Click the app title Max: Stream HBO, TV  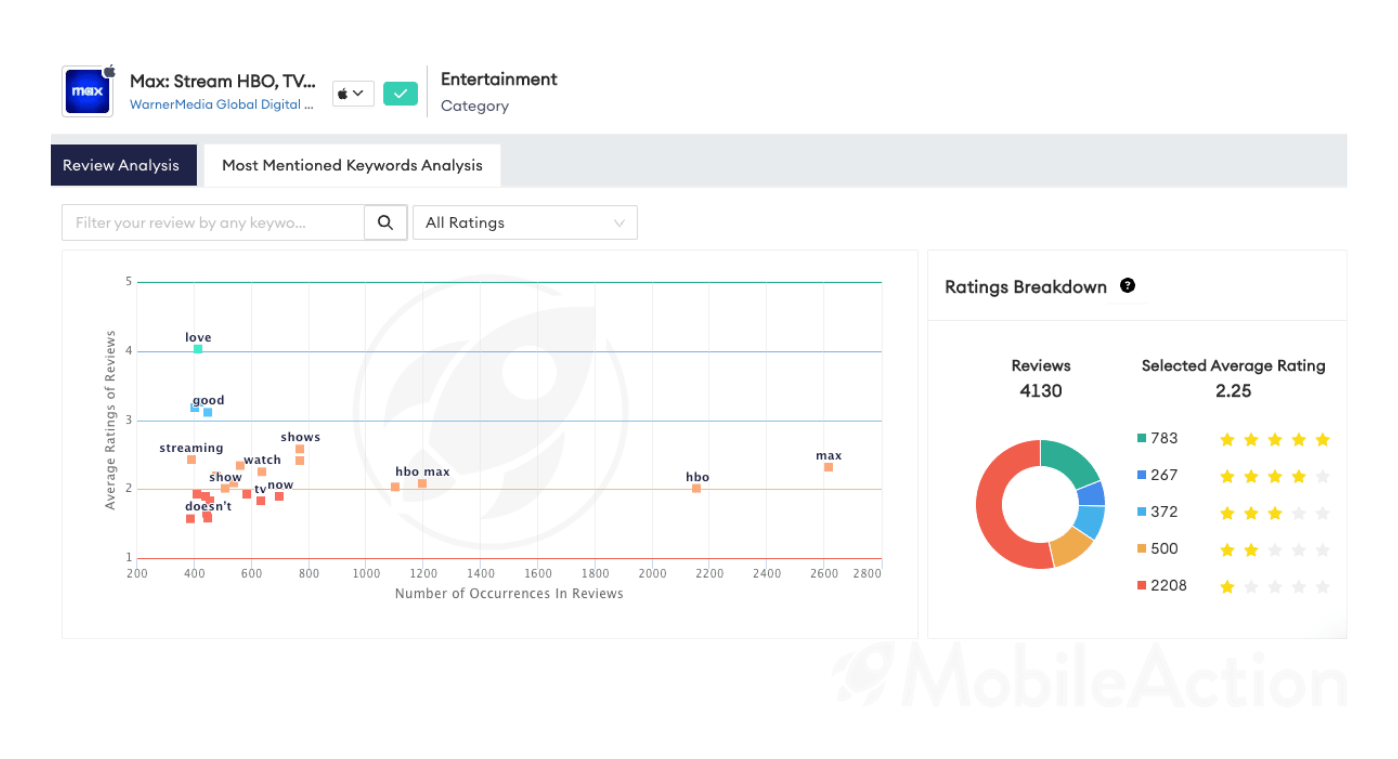[x=223, y=81]
